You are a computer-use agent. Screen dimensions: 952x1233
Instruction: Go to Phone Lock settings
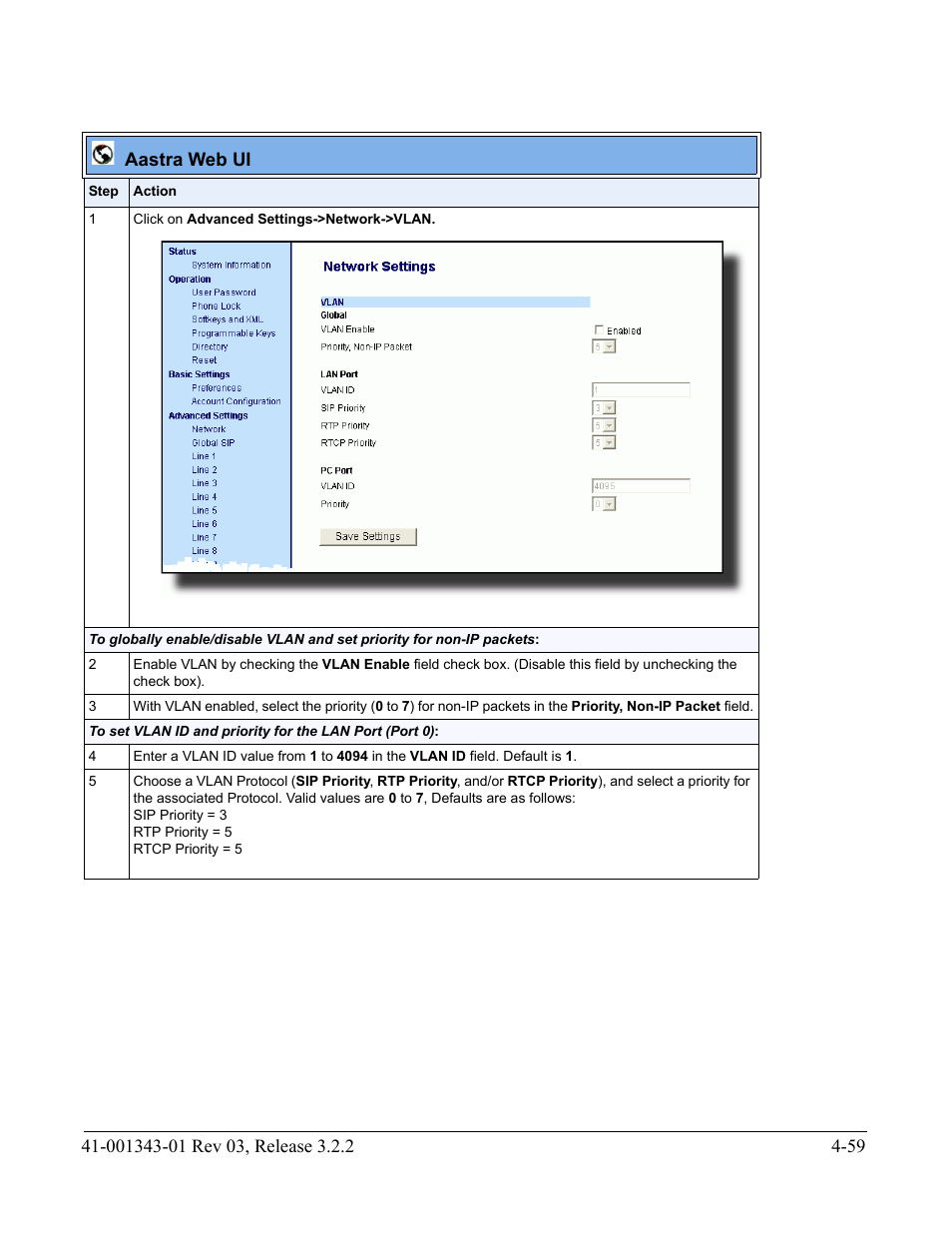[217, 307]
